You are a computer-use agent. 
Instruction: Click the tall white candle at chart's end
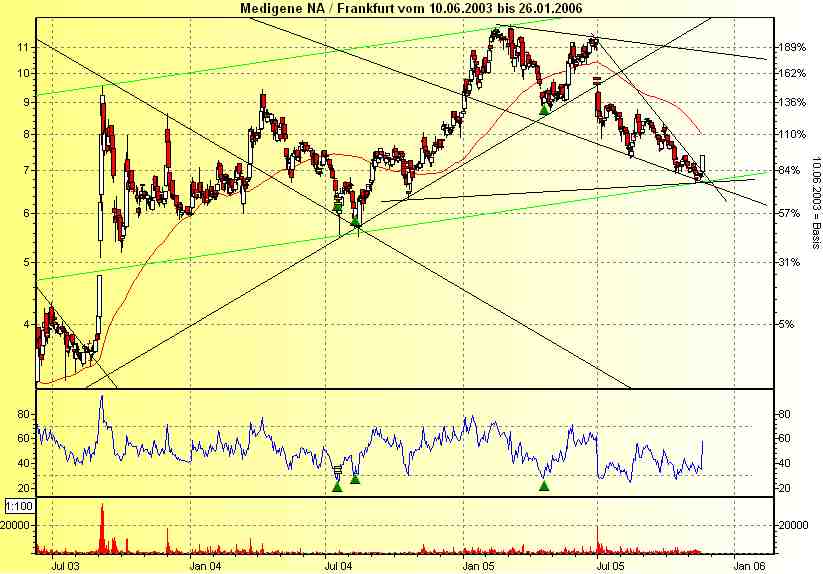(x=702, y=164)
